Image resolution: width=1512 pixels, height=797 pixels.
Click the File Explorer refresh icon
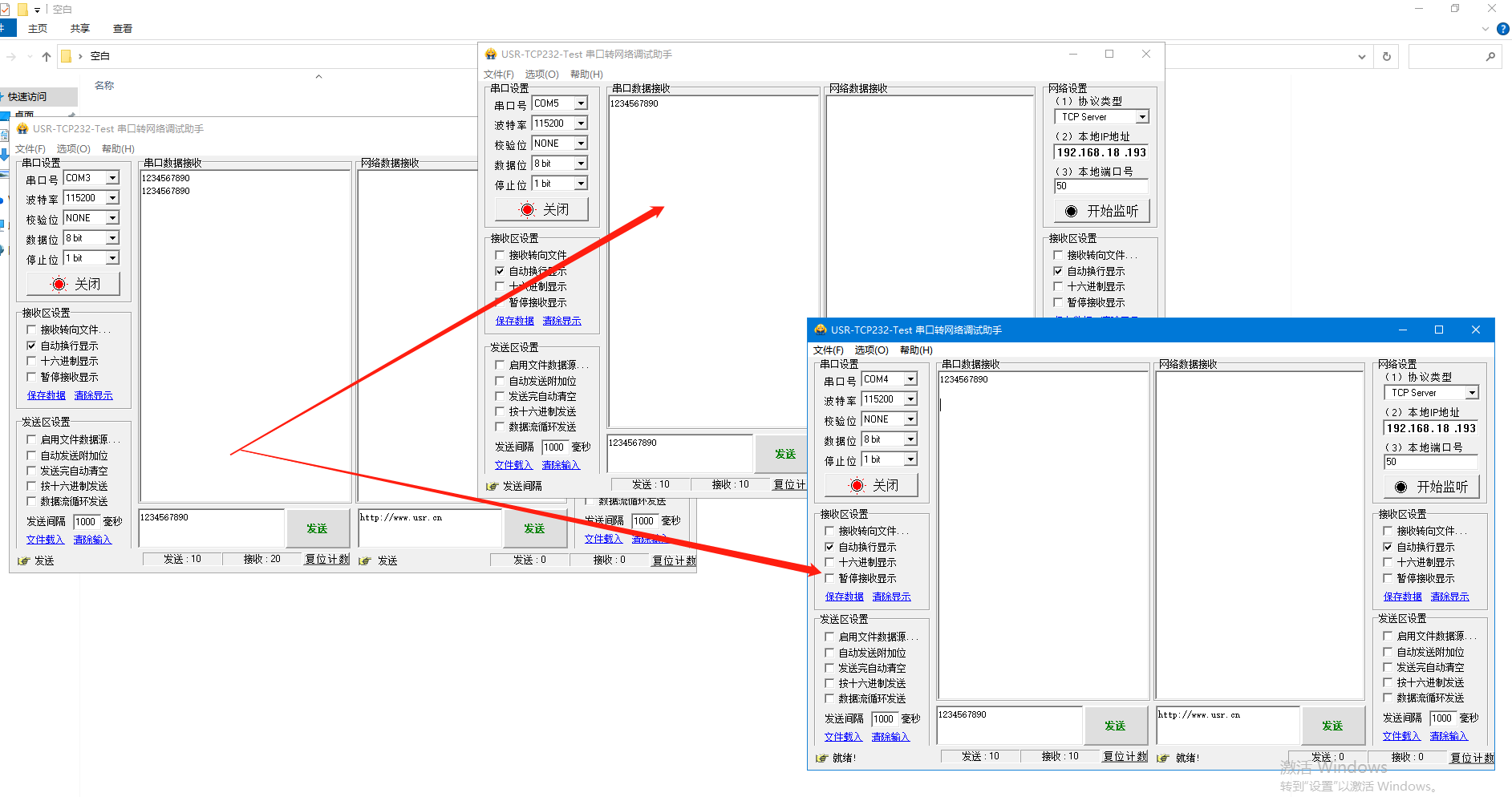pos(1386,57)
